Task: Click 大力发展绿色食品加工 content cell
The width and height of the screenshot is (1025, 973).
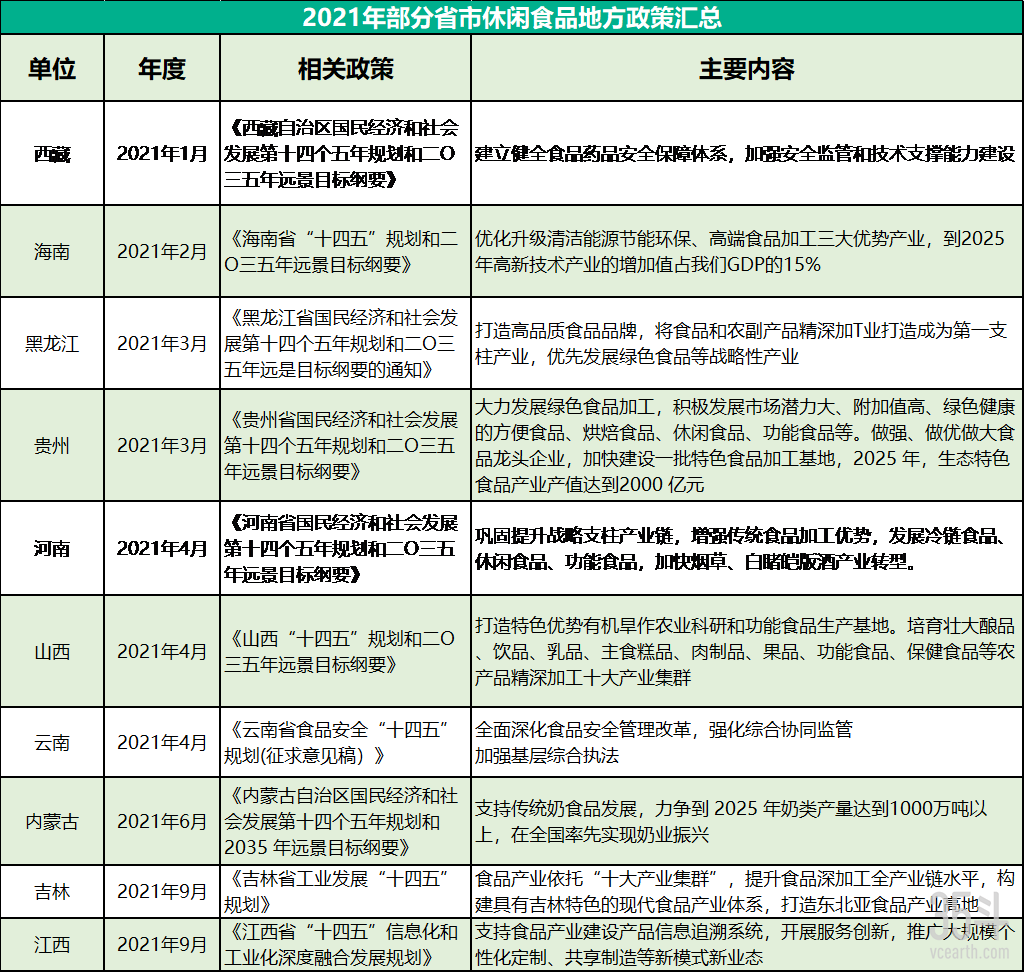Action: coord(747,445)
